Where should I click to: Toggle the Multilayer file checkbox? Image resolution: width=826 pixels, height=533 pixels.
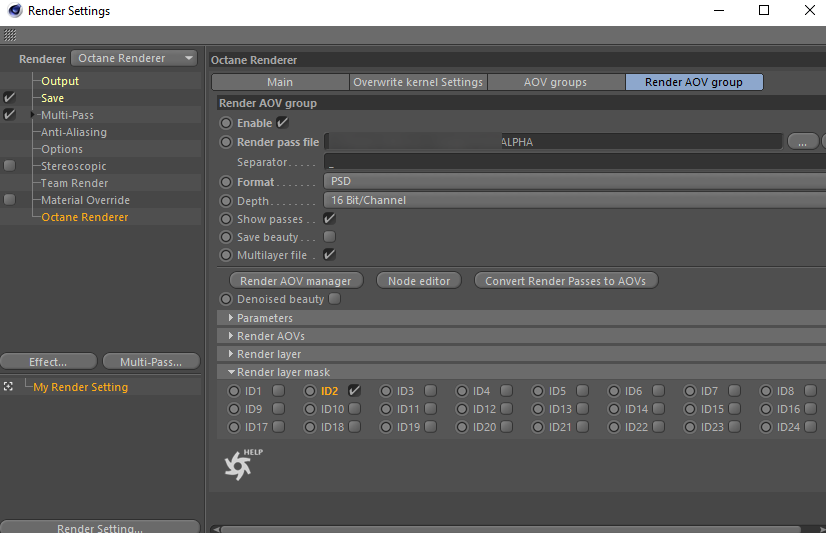pyautogui.click(x=329, y=254)
